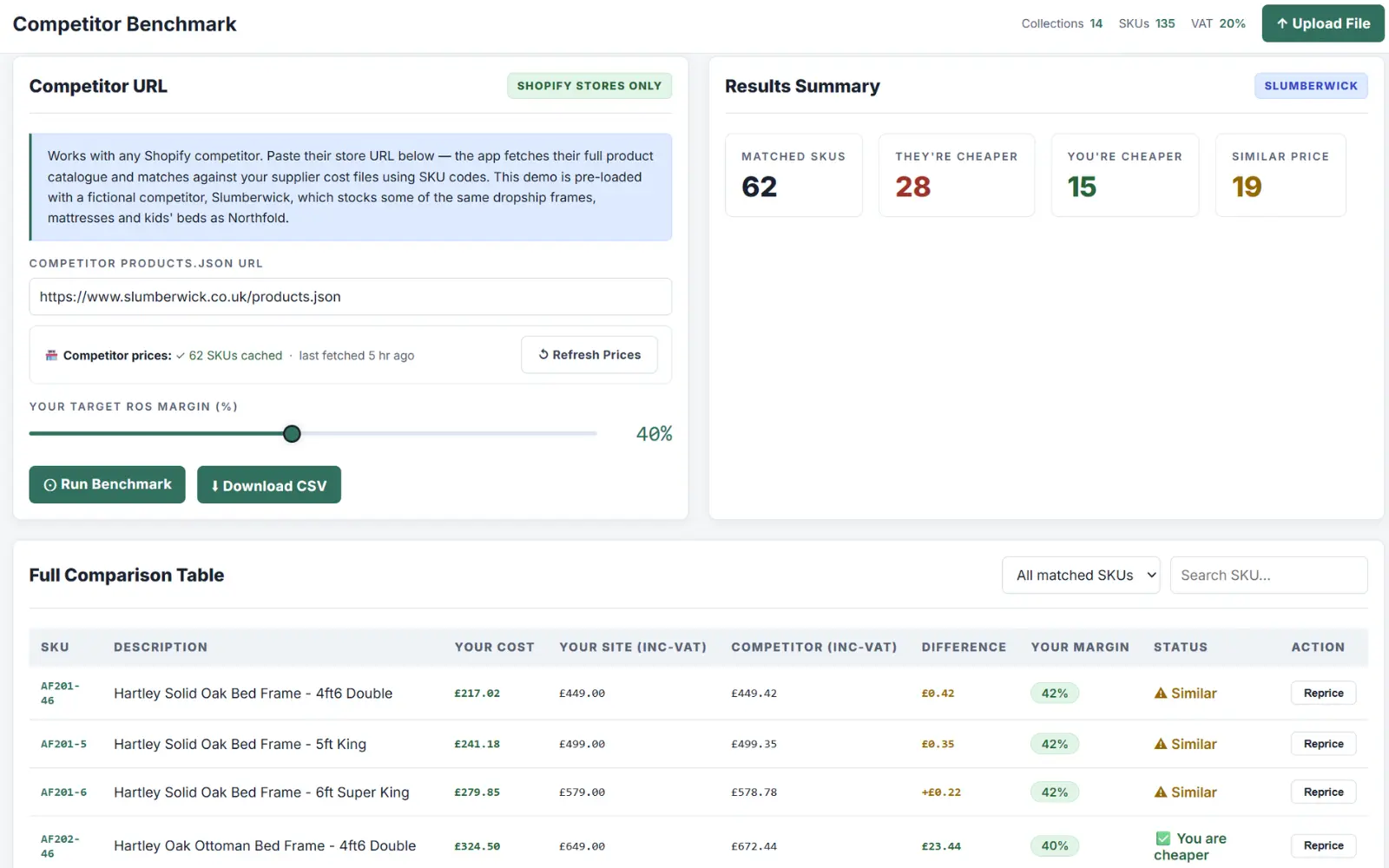Reprice the Hartley Oak 4ft6 Double row
This screenshot has height=868, width=1389.
click(x=1323, y=693)
